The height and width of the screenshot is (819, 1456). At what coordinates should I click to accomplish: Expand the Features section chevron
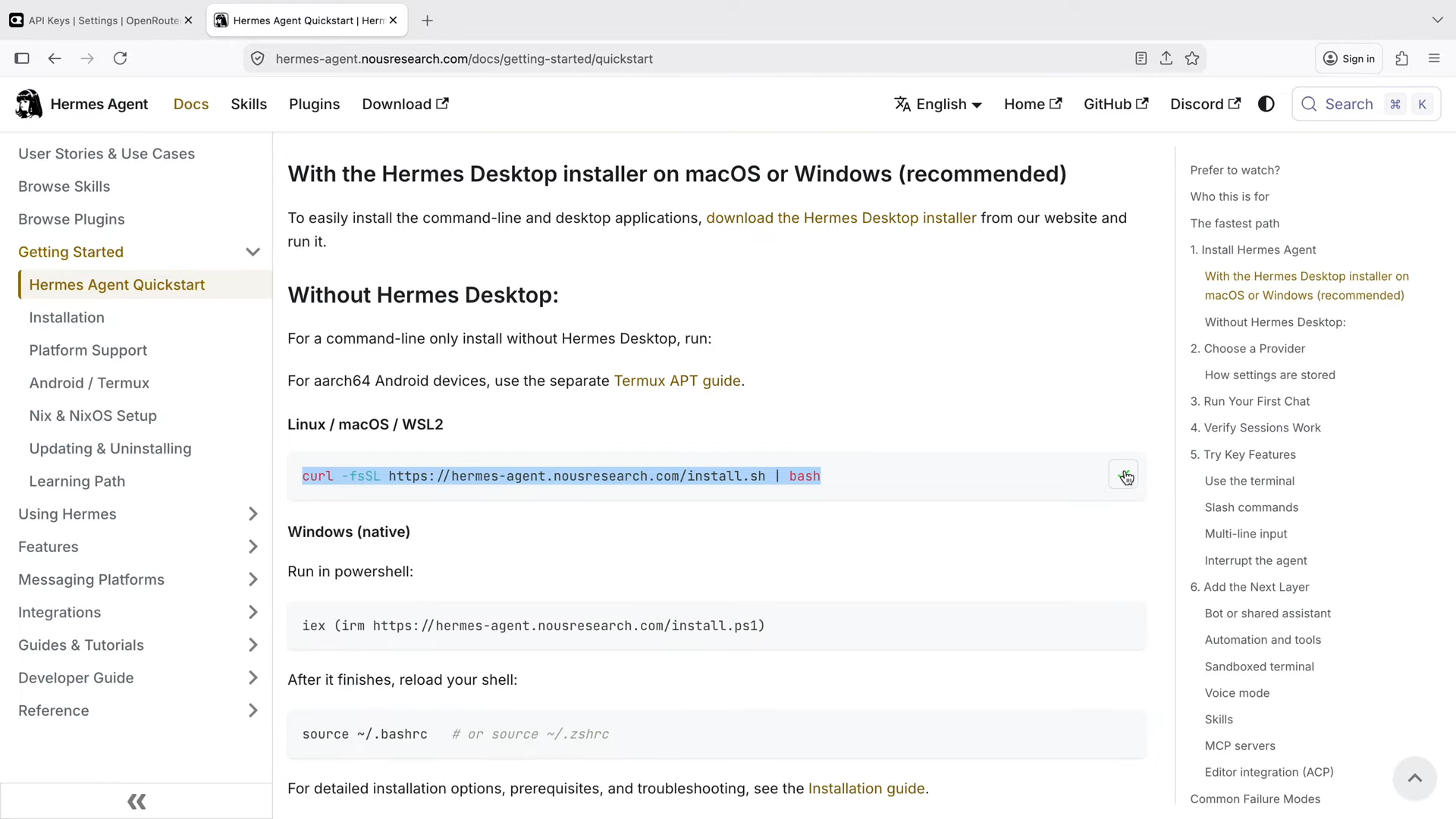(253, 547)
